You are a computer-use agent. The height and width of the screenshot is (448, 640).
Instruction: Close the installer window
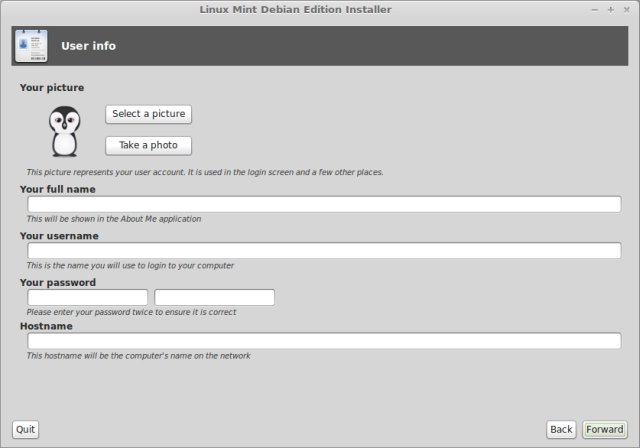(627, 10)
